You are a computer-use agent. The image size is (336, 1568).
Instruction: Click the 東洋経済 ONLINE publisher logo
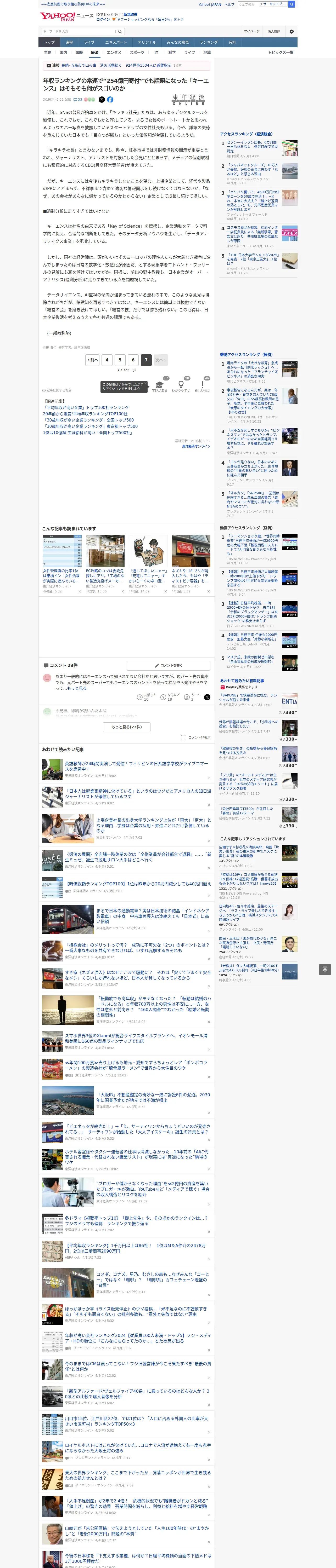pyautogui.click(x=188, y=99)
